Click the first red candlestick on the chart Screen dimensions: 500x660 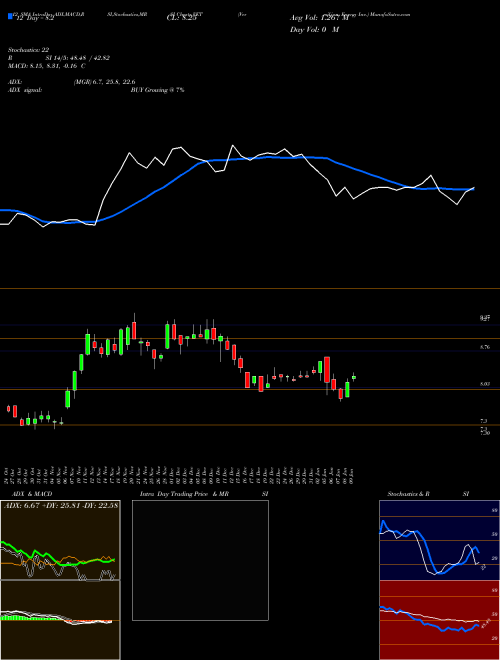click(x=8, y=409)
